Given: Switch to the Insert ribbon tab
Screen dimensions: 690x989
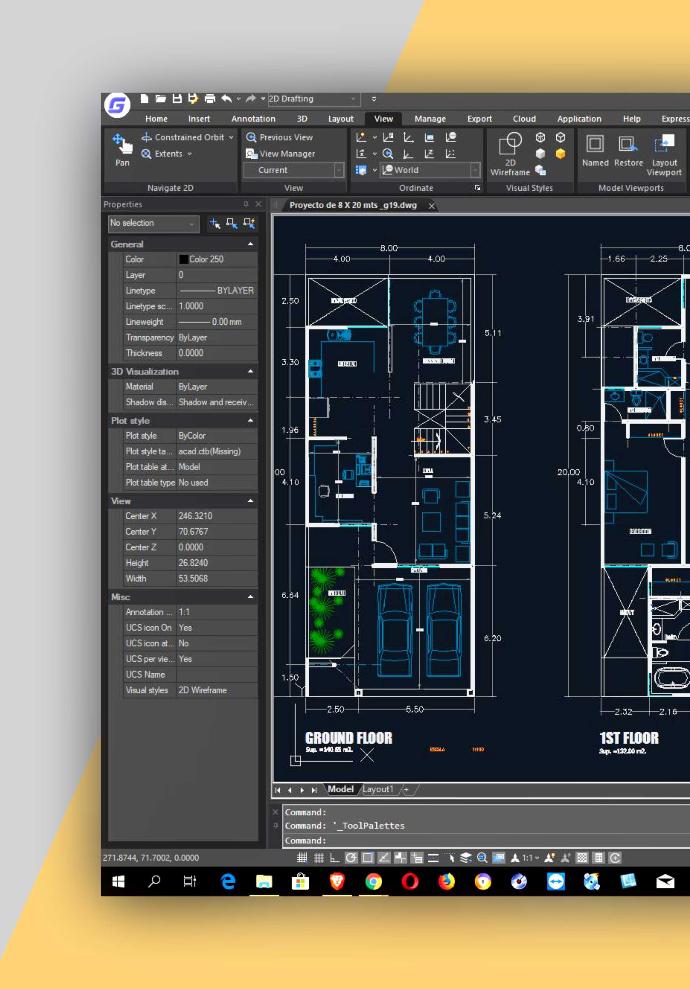Looking at the screenshot, I should click(199, 119).
